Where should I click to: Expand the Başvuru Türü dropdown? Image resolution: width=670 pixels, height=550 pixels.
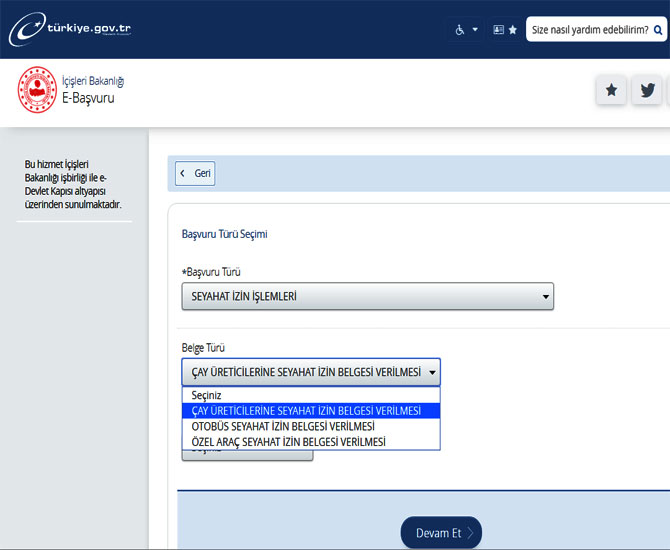[367, 297]
